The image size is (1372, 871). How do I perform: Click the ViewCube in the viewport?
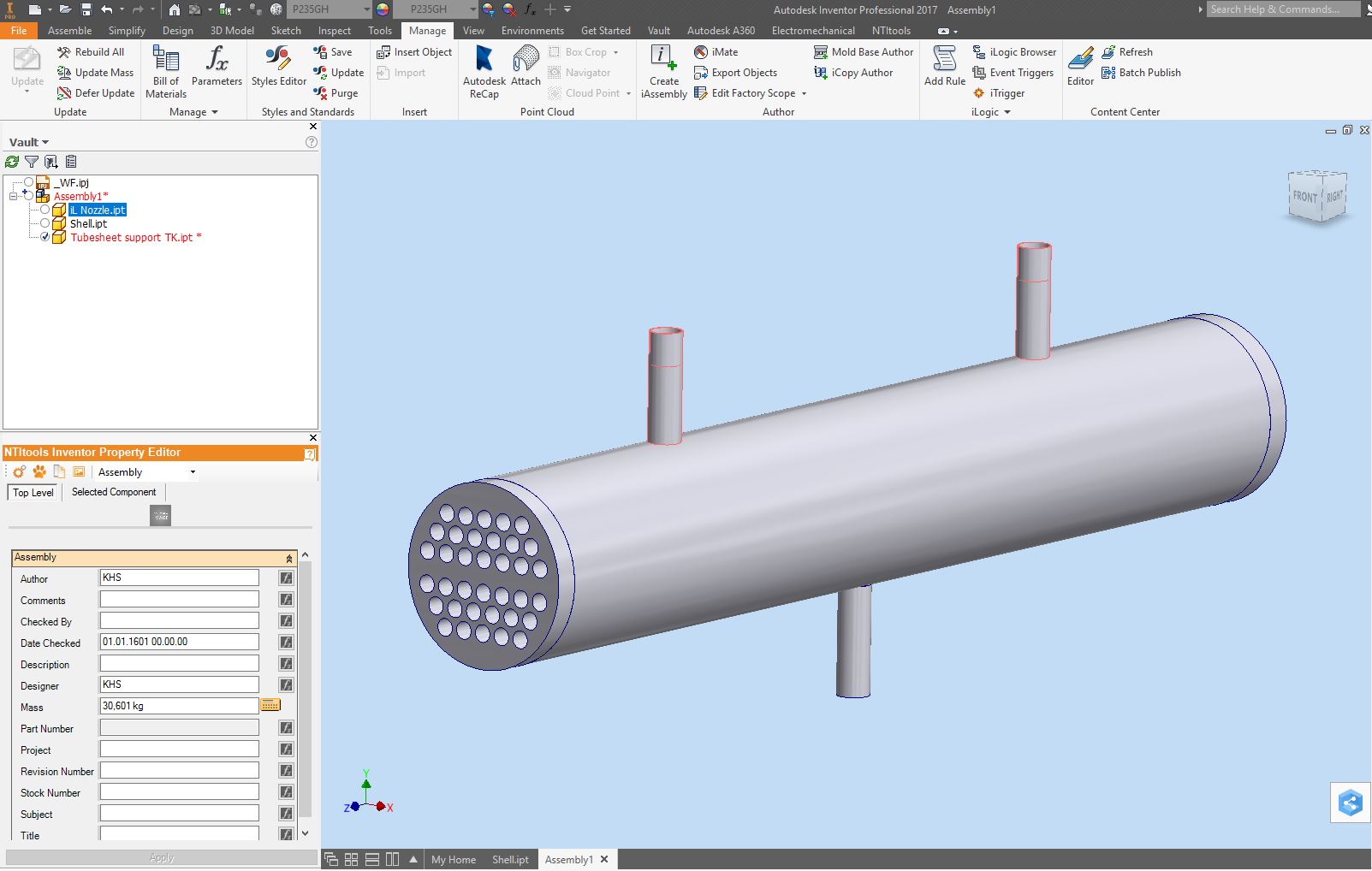1317,197
